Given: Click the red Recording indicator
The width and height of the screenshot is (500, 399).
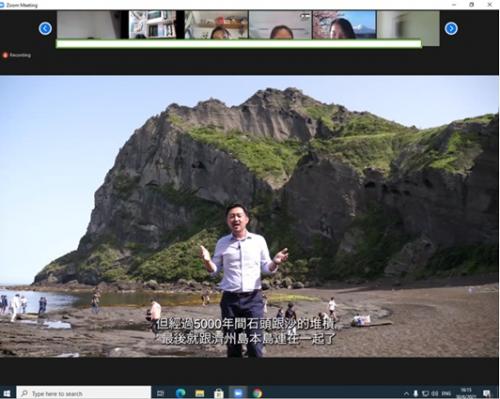Looking at the screenshot, I should pyautogui.click(x=17, y=55).
